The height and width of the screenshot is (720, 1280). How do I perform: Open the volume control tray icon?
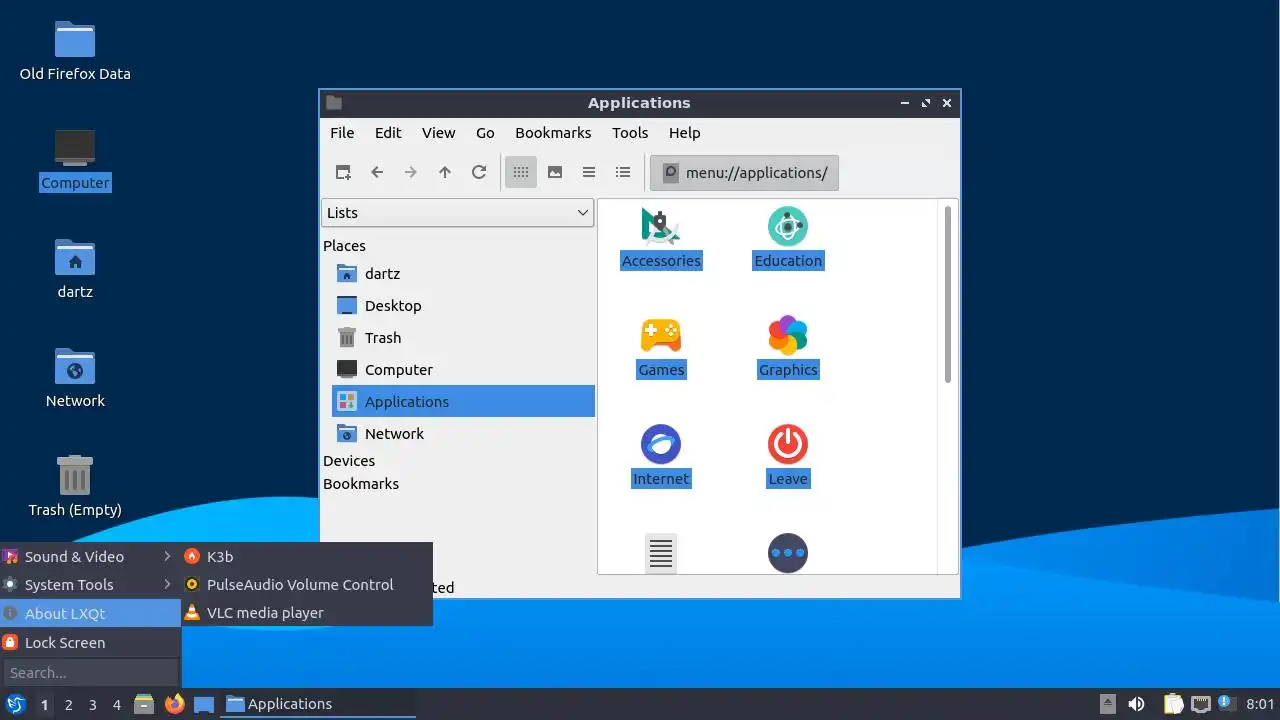click(x=1136, y=704)
